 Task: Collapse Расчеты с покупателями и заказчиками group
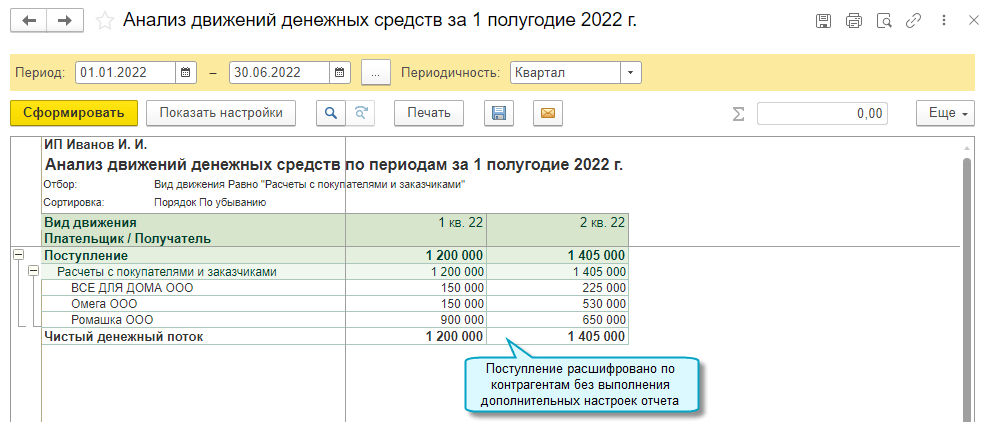tap(34, 271)
